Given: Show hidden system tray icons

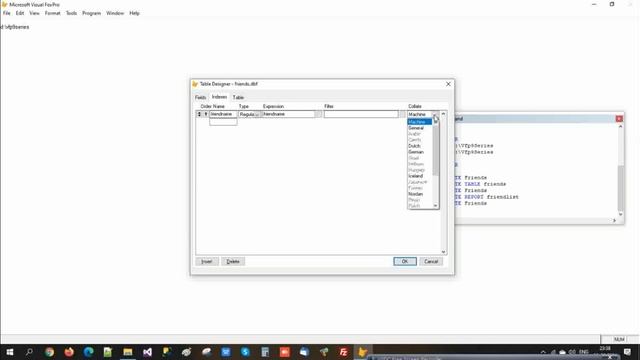Looking at the screenshot, I should click(x=543, y=352).
